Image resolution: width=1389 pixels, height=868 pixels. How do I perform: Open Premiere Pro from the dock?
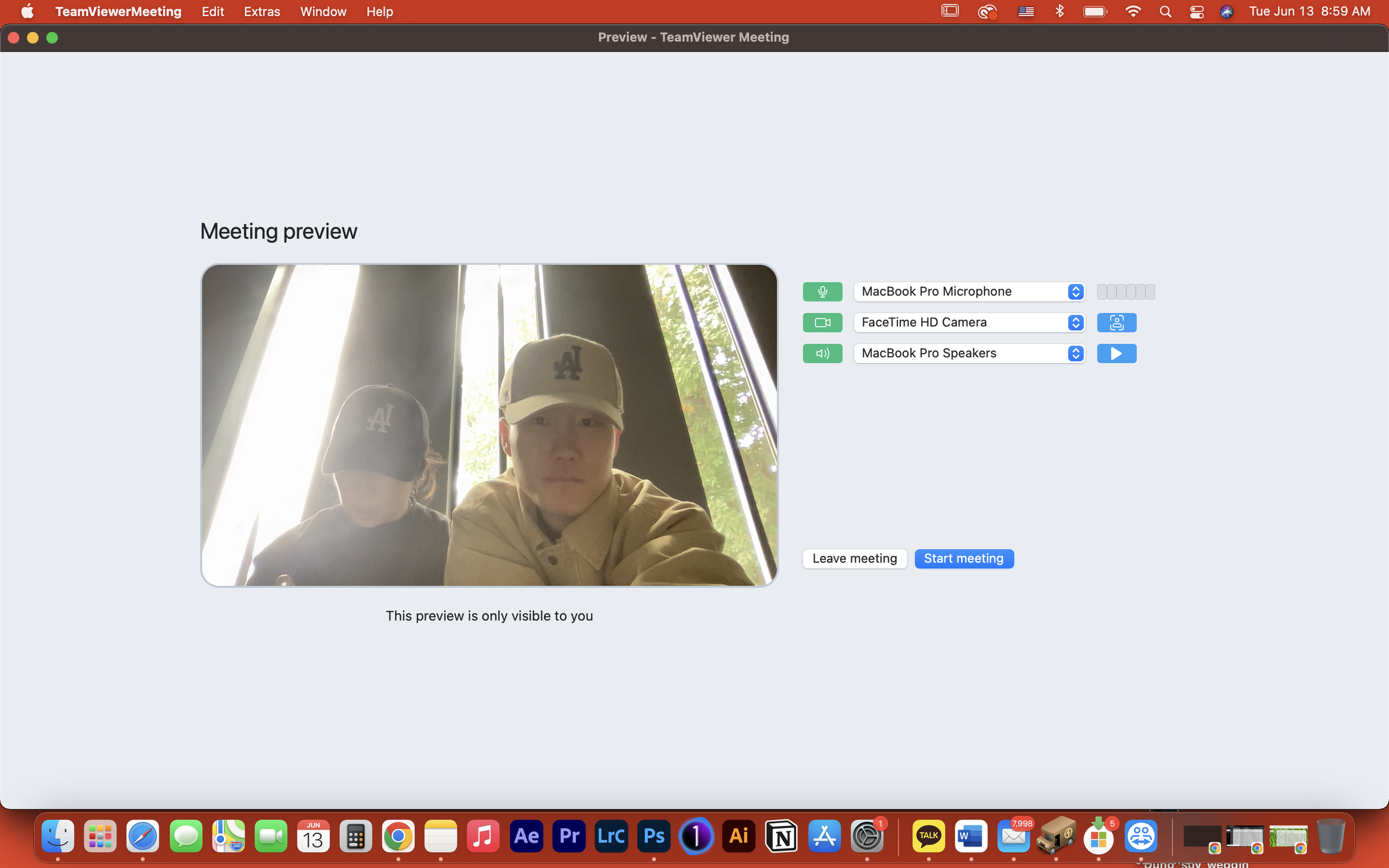tap(568, 836)
